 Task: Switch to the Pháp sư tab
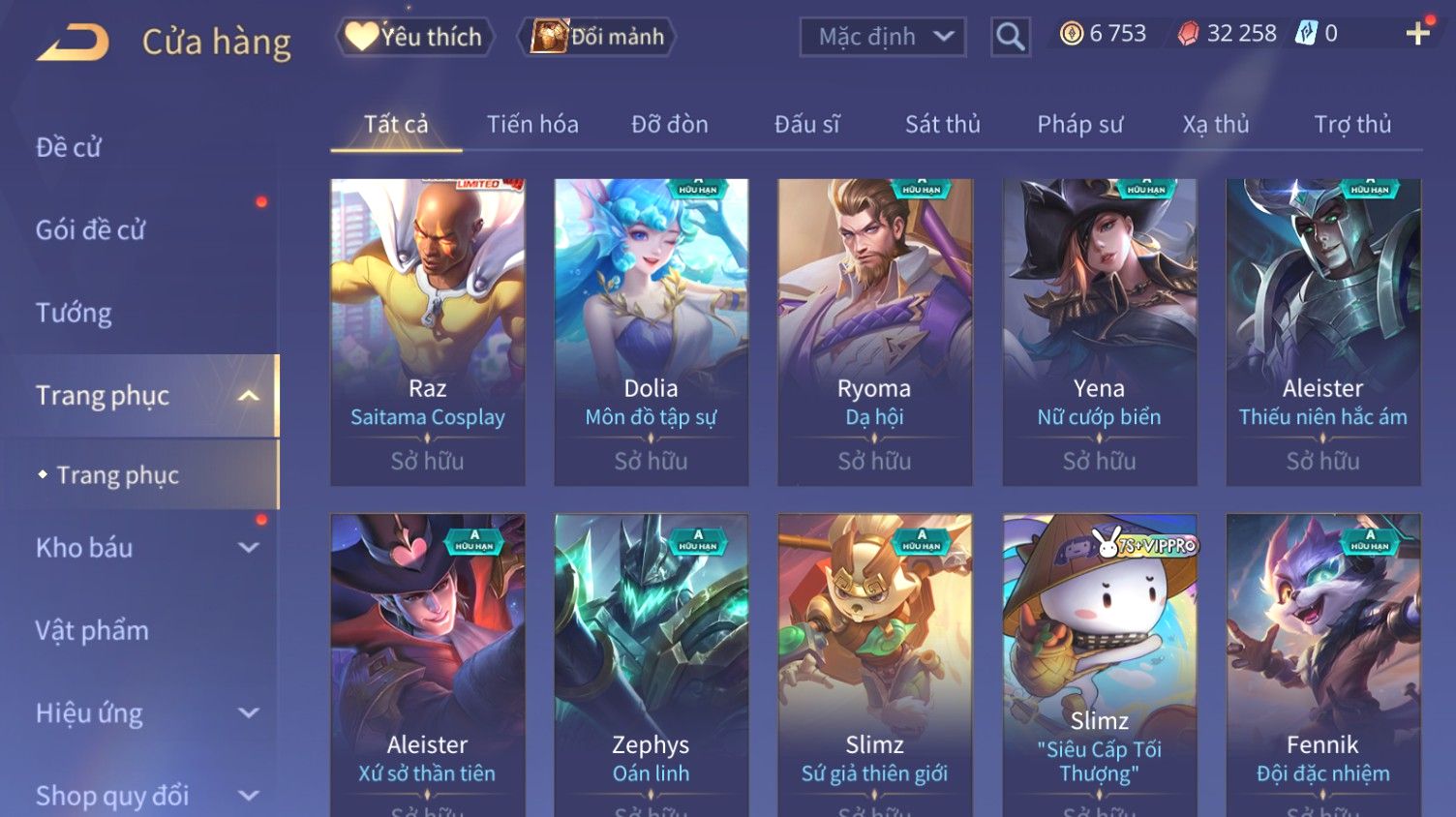click(x=1079, y=124)
